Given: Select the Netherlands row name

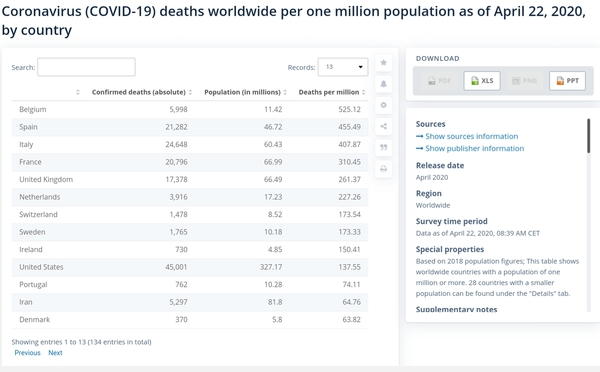Looking at the screenshot, I should pyautogui.click(x=40, y=197).
